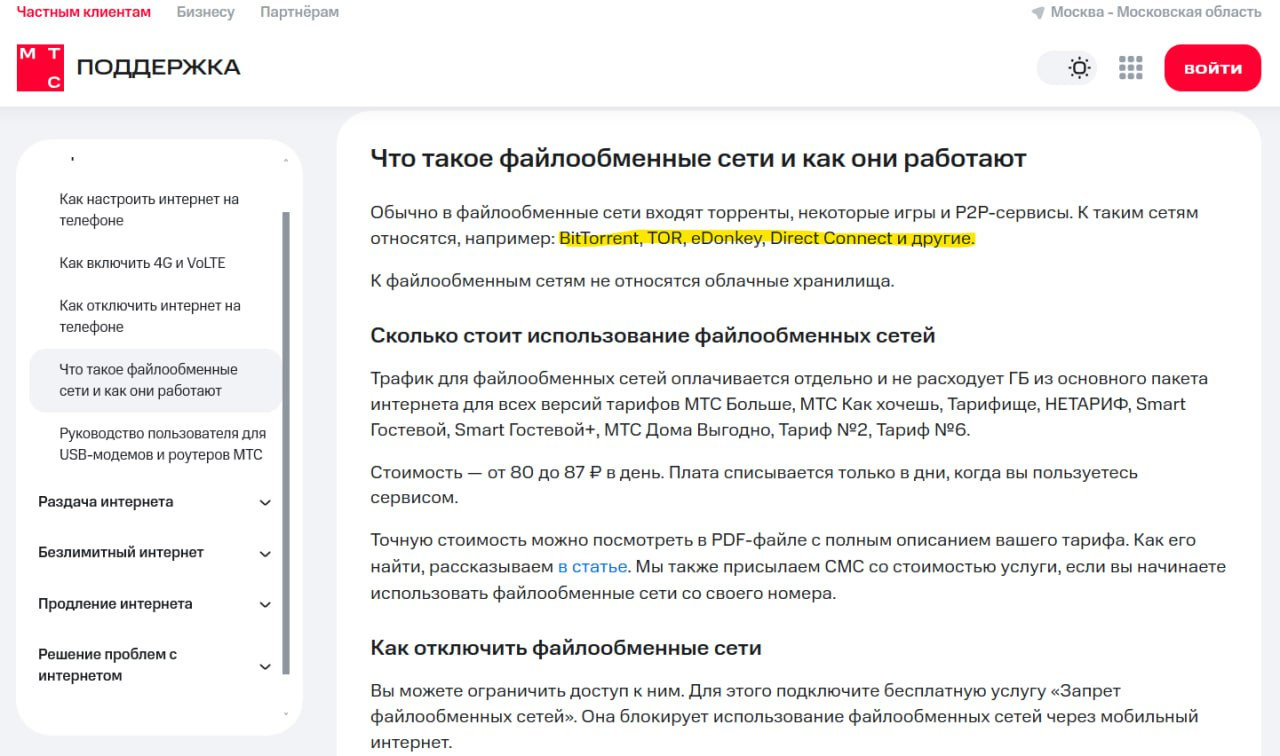Open the apps grid menu icon
The height and width of the screenshot is (756, 1280).
(1130, 68)
